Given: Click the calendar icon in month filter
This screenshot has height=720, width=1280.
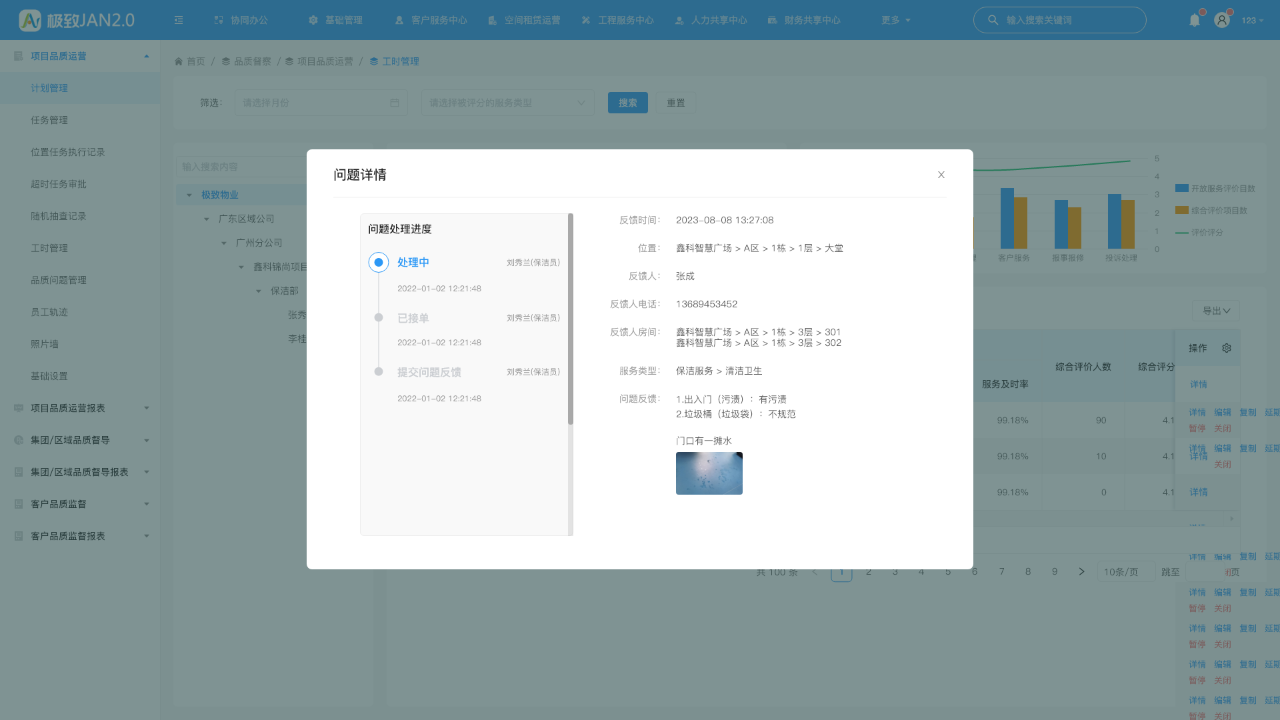Looking at the screenshot, I should point(395,102).
